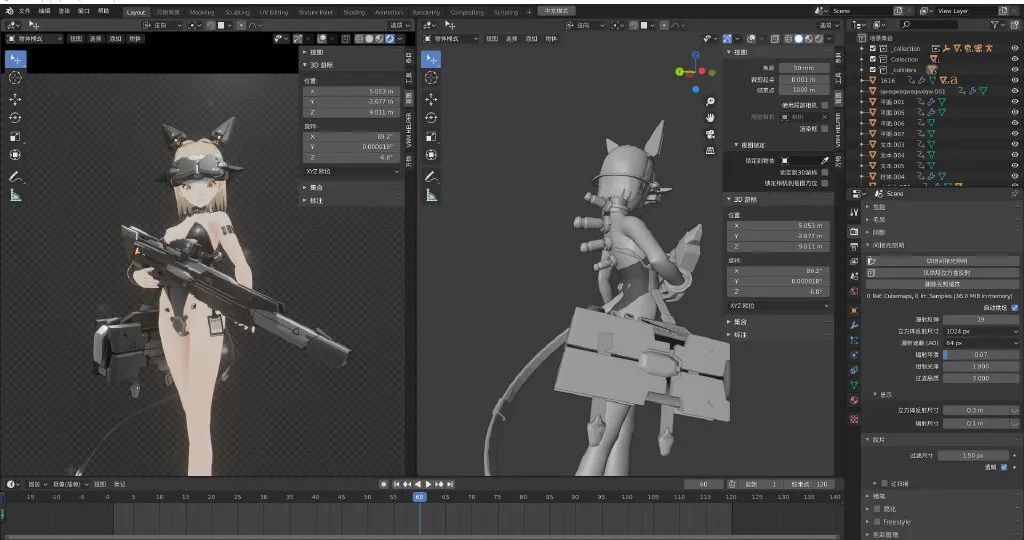
Task: Hide qweqweqweqweqw.001 with its eye icon
Action: pyautogui.click(x=1015, y=91)
